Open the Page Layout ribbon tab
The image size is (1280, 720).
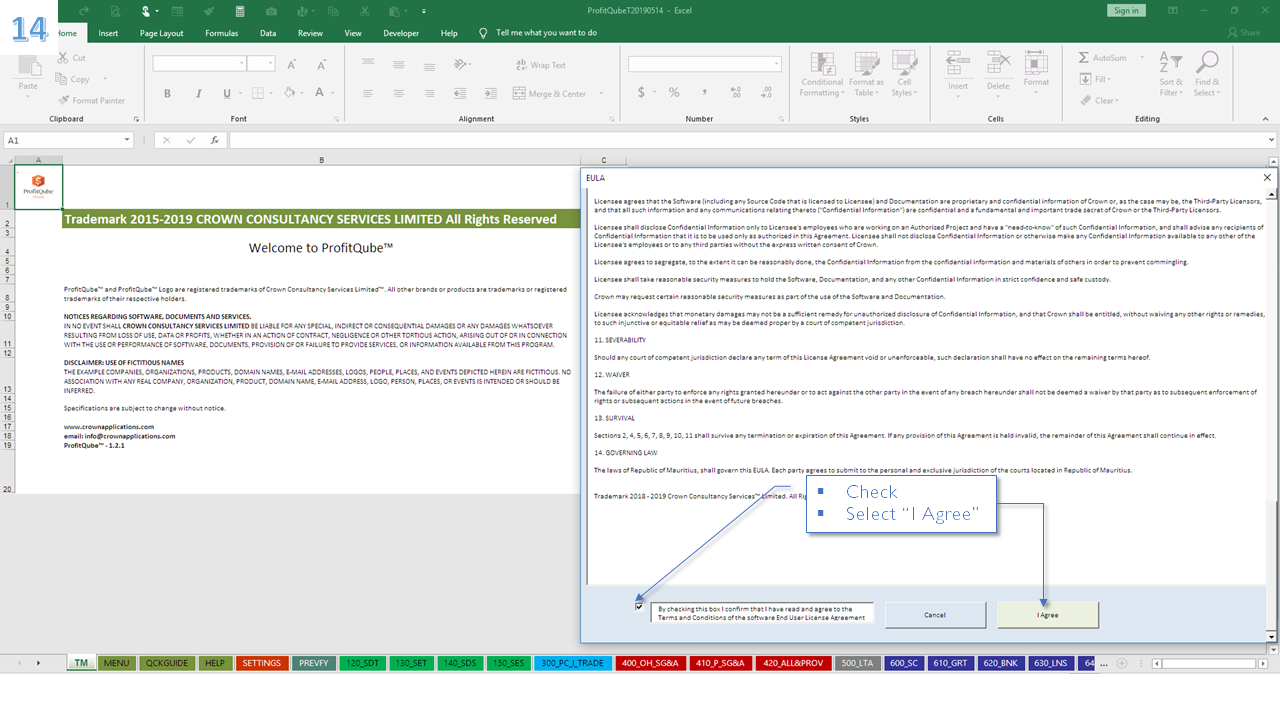(x=161, y=33)
